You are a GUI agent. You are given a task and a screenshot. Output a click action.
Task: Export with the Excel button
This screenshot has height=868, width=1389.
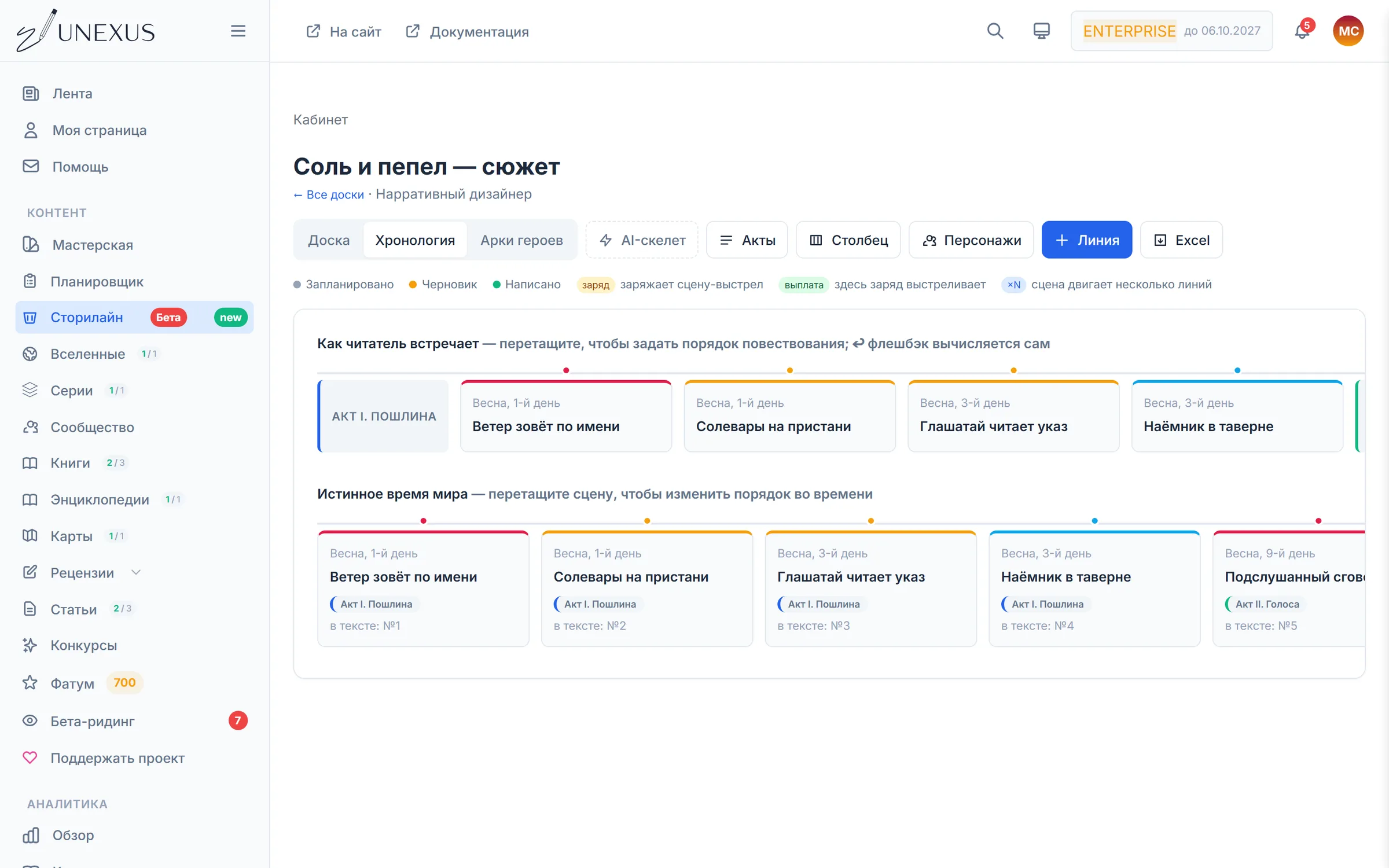1181,240
